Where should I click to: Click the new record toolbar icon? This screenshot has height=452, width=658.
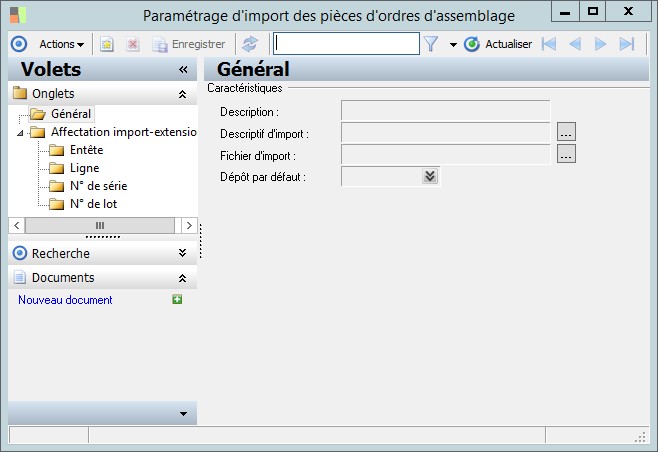[107, 44]
